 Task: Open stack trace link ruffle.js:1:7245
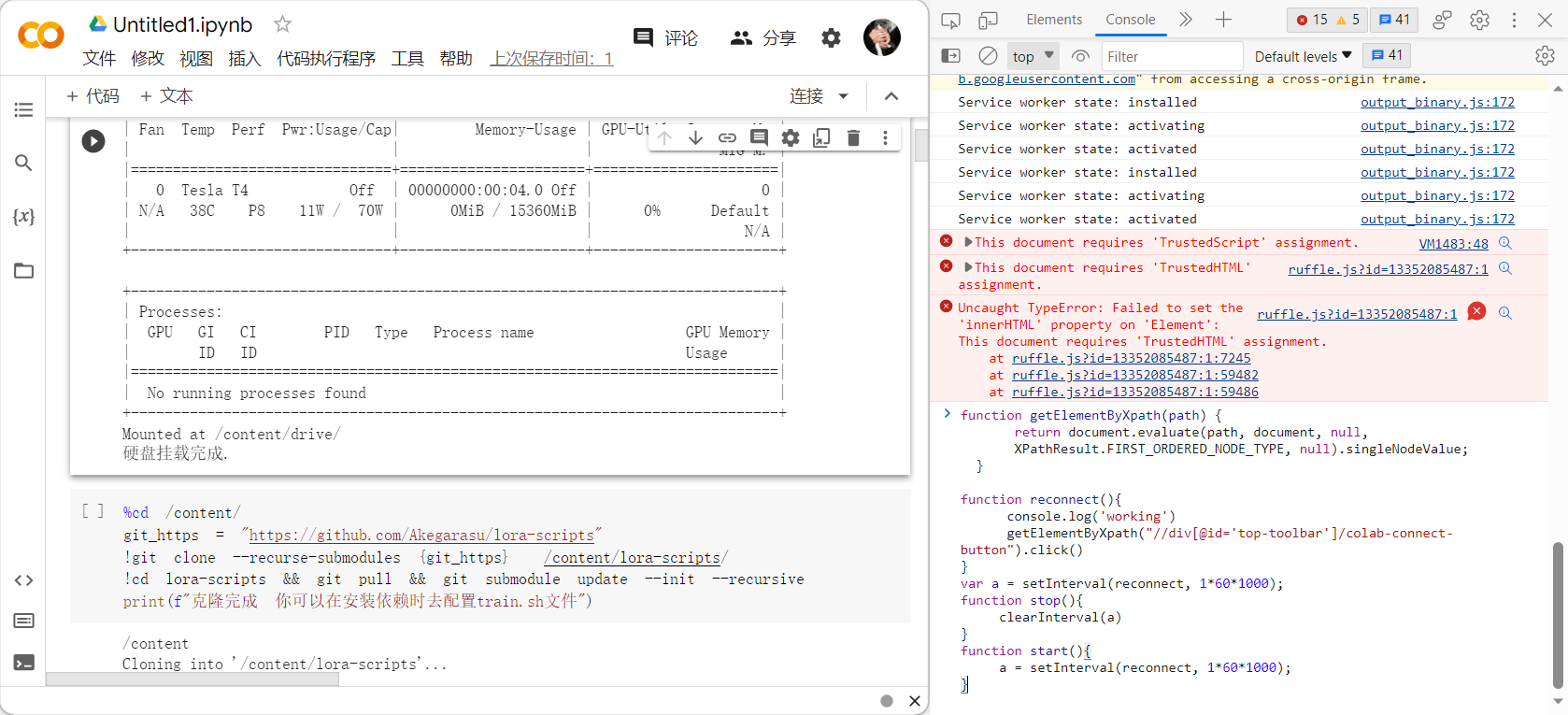(1131, 358)
